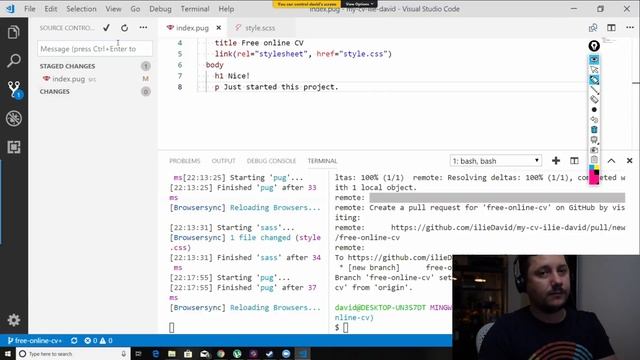The image size is (640, 360).
Task: Open the '1: bash, bash' terminal dropdown
Action: tap(496, 161)
